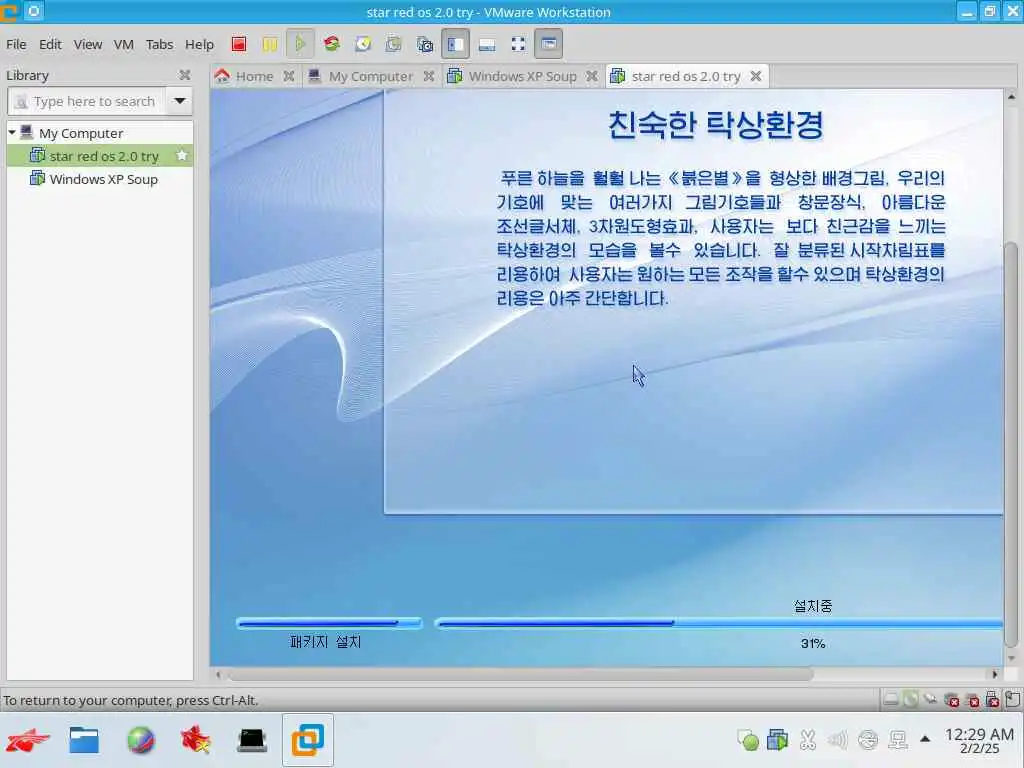The image size is (1024, 768).
Task: Toggle the show library sidebar icon
Action: tap(455, 44)
